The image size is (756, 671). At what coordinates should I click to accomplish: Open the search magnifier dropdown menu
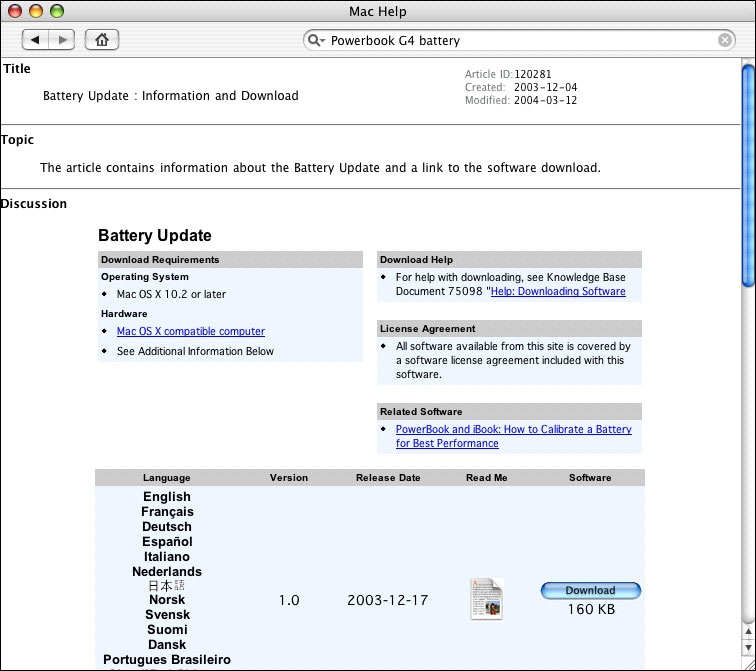[316, 40]
